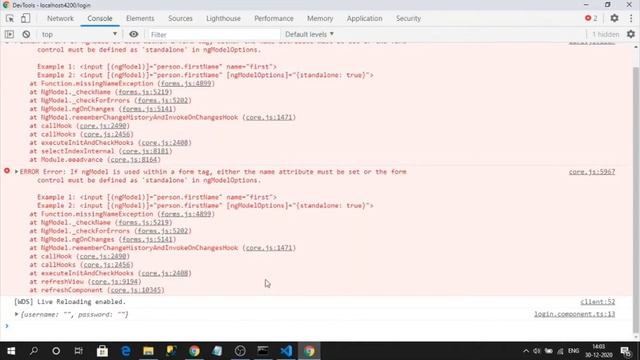Screen dimensions: 640x360
Task: Open the battery status tray icon
Action: [549, 351]
